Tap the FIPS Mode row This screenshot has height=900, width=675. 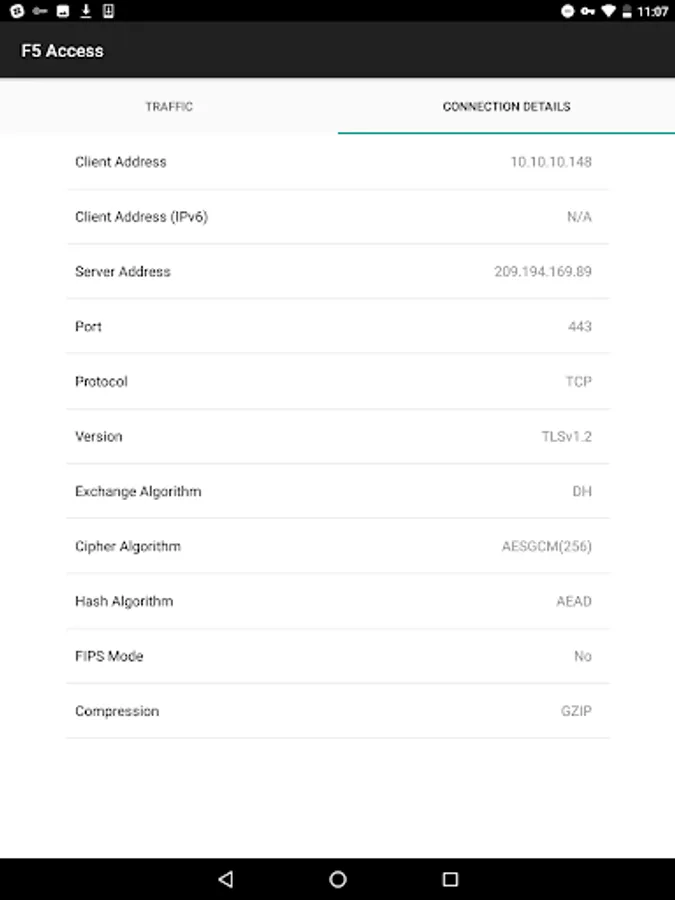tap(337, 657)
